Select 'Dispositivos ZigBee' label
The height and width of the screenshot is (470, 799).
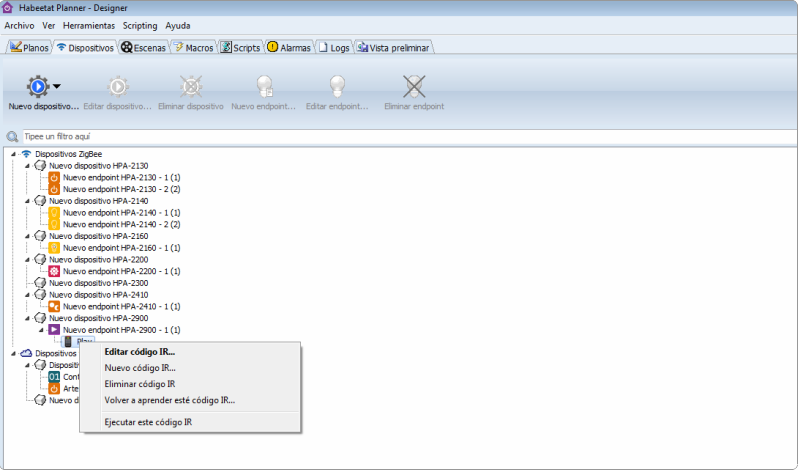pos(68,154)
